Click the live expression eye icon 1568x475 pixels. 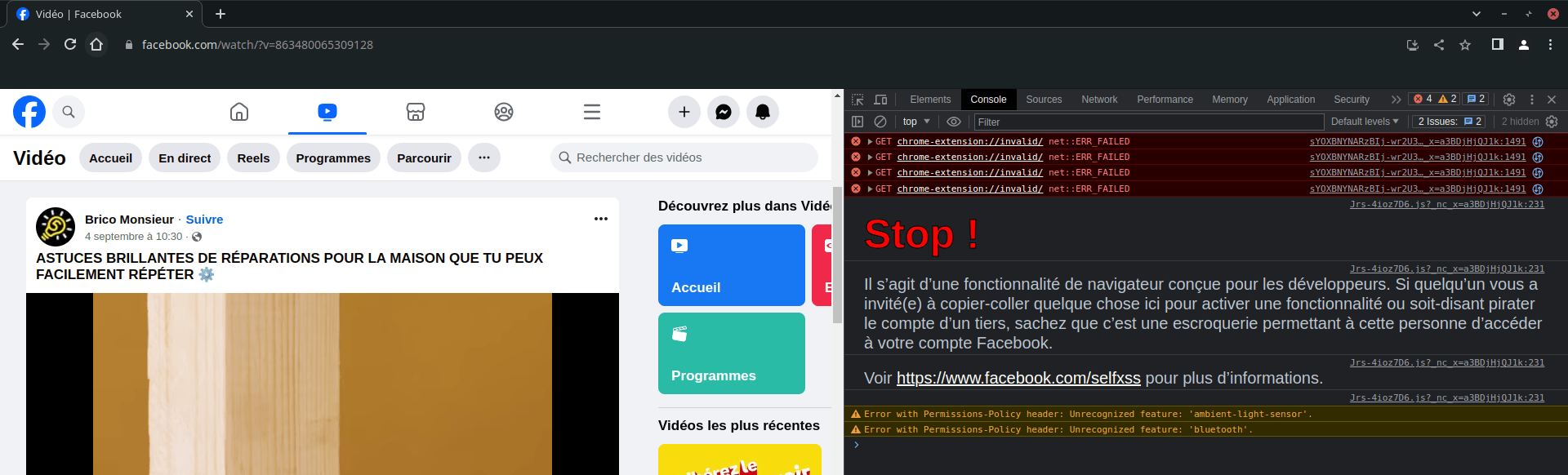point(953,122)
